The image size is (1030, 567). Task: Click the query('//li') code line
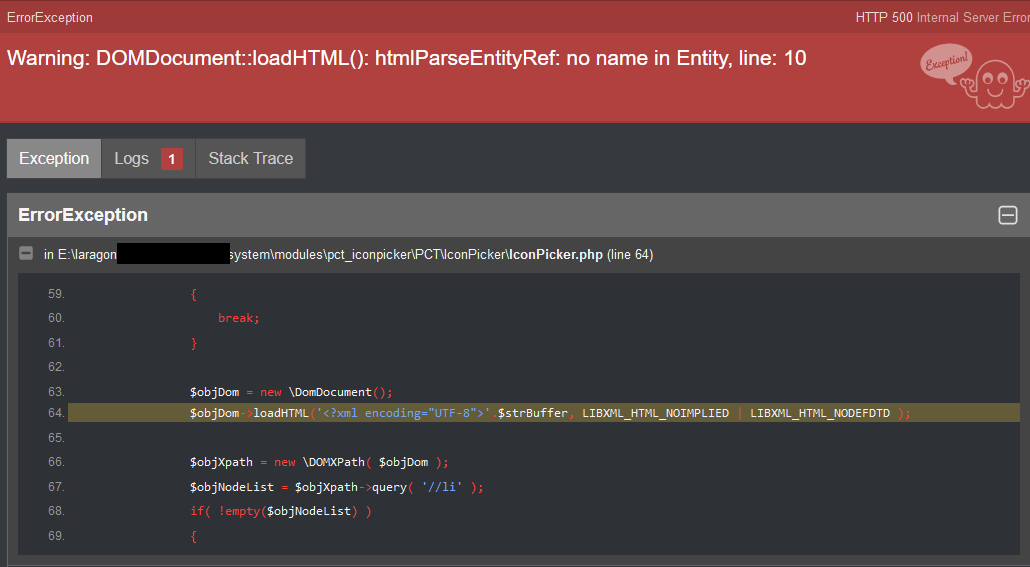337,487
